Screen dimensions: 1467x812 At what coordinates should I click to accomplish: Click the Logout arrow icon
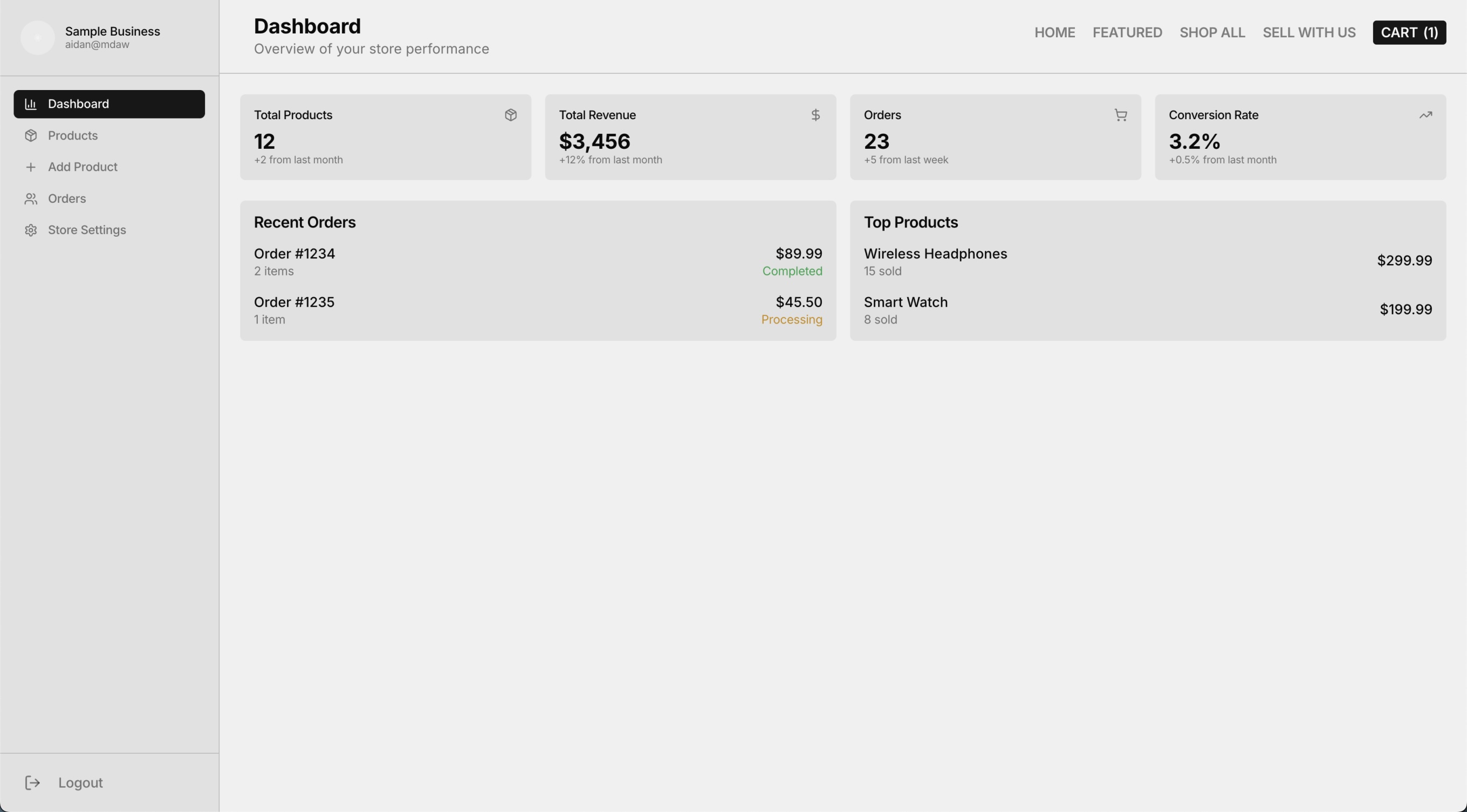click(32, 783)
